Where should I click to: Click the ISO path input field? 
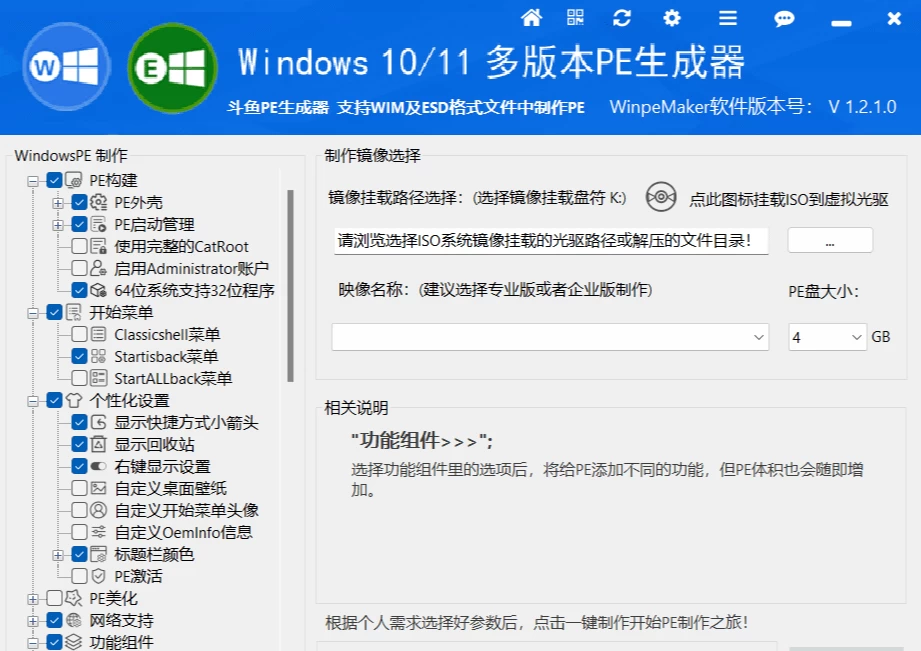(x=551, y=241)
